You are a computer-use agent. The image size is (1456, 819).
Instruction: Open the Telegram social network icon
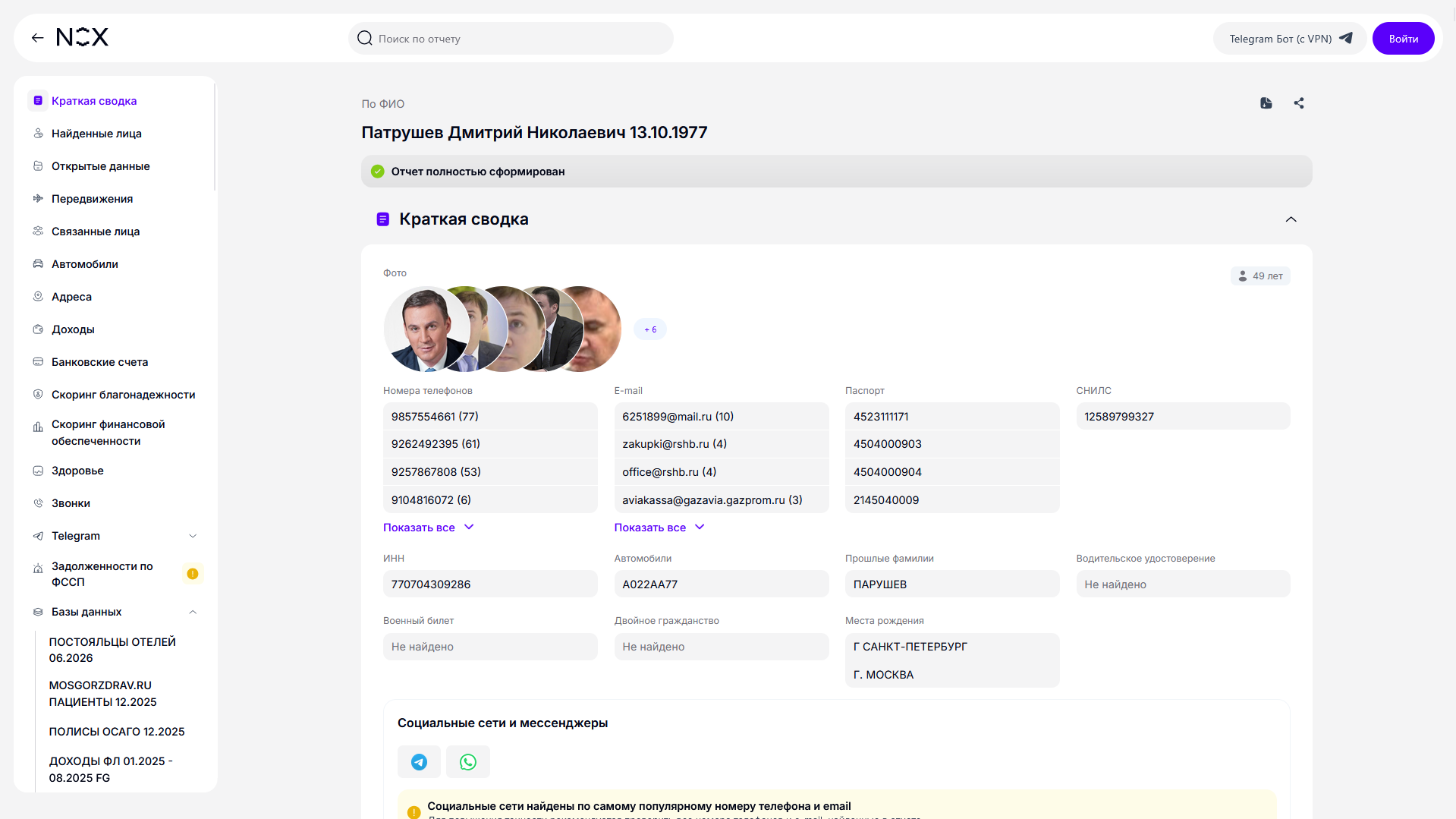(x=419, y=762)
